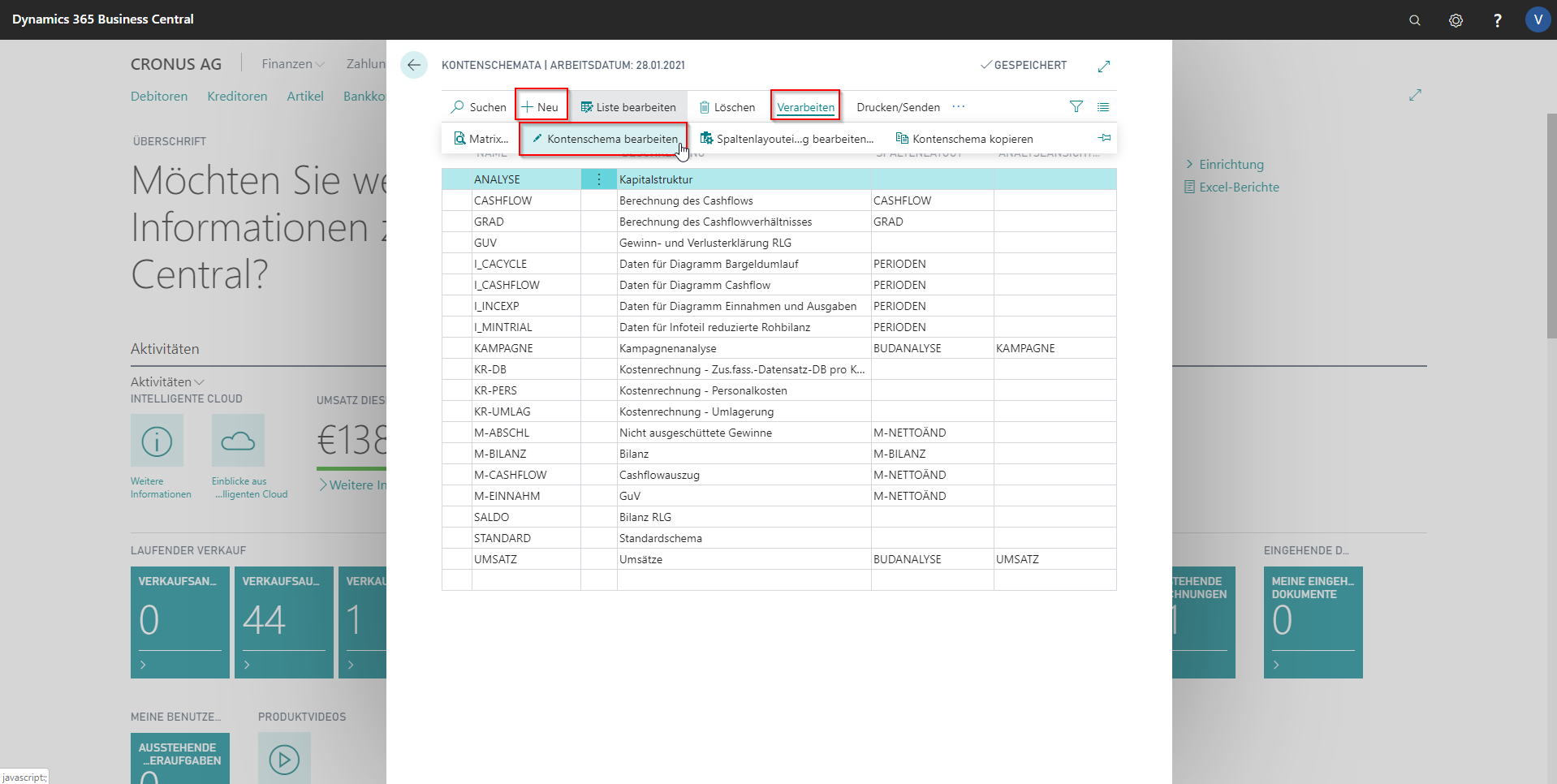Click the KR-UMLAG schema name
Image resolution: width=1557 pixels, height=784 pixels.
click(x=502, y=411)
